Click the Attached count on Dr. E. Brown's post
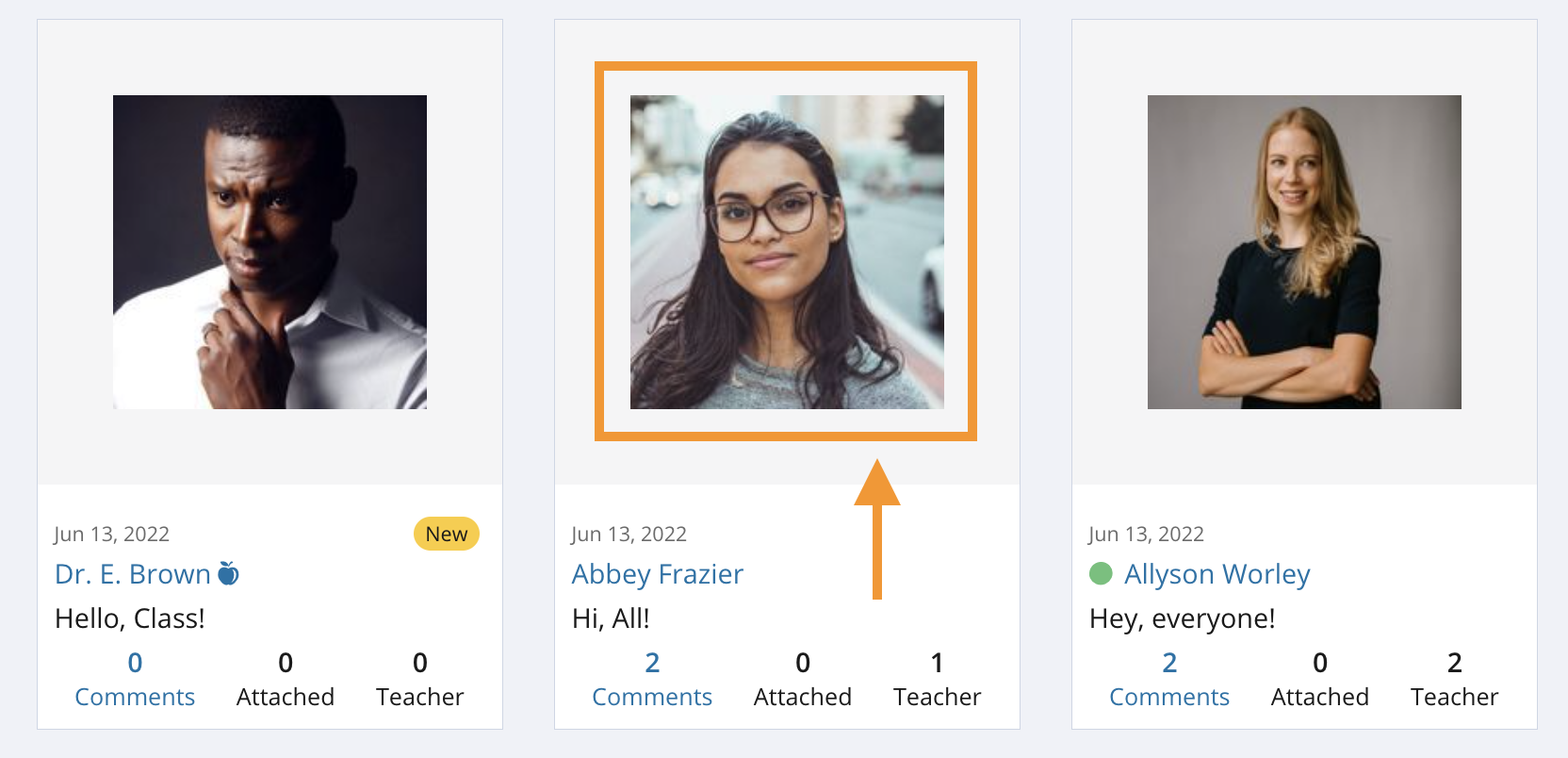This screenshot has width=1568, height=758. tap(286, 679)
